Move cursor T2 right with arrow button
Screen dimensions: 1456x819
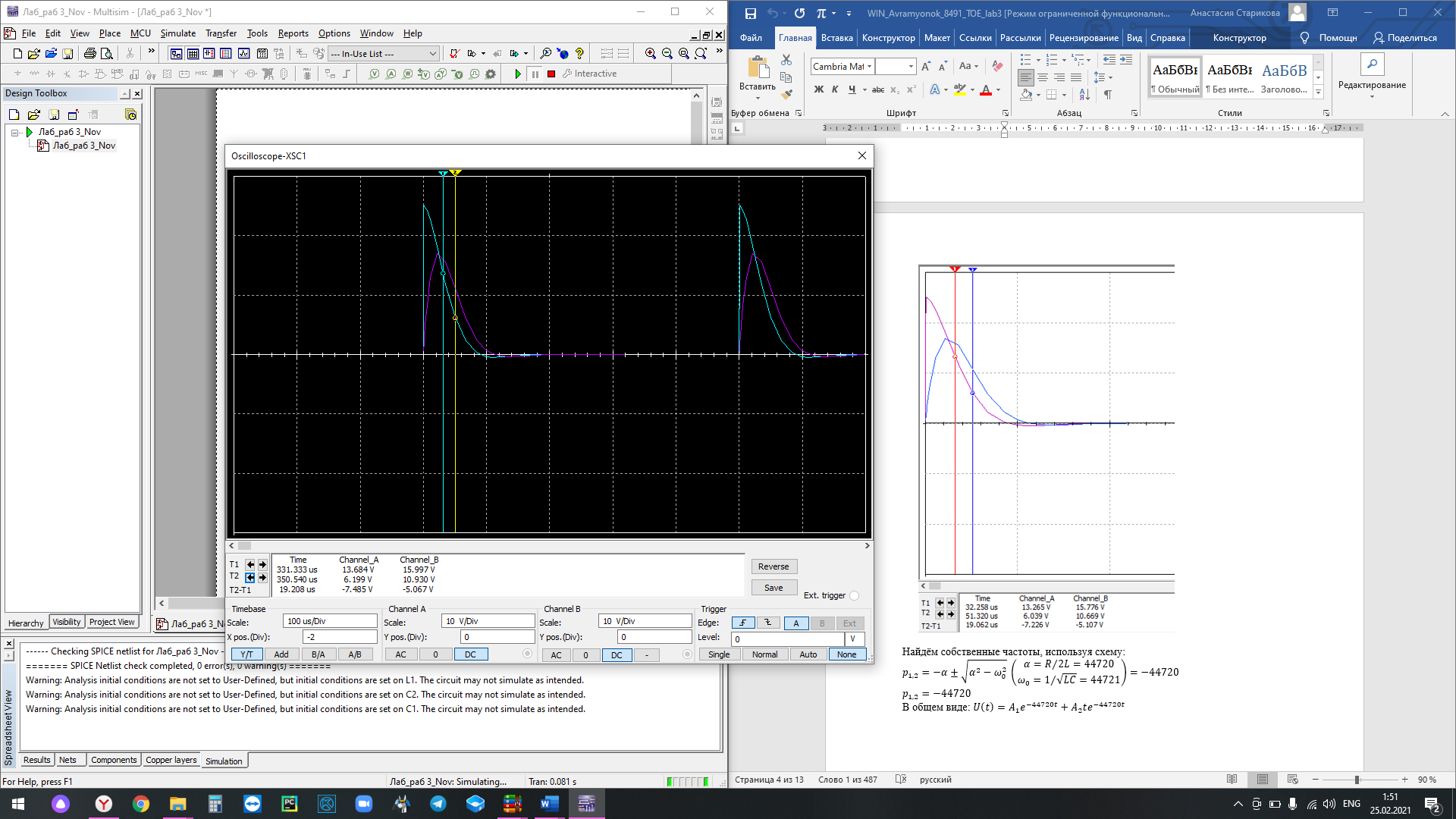coord(262,577)
